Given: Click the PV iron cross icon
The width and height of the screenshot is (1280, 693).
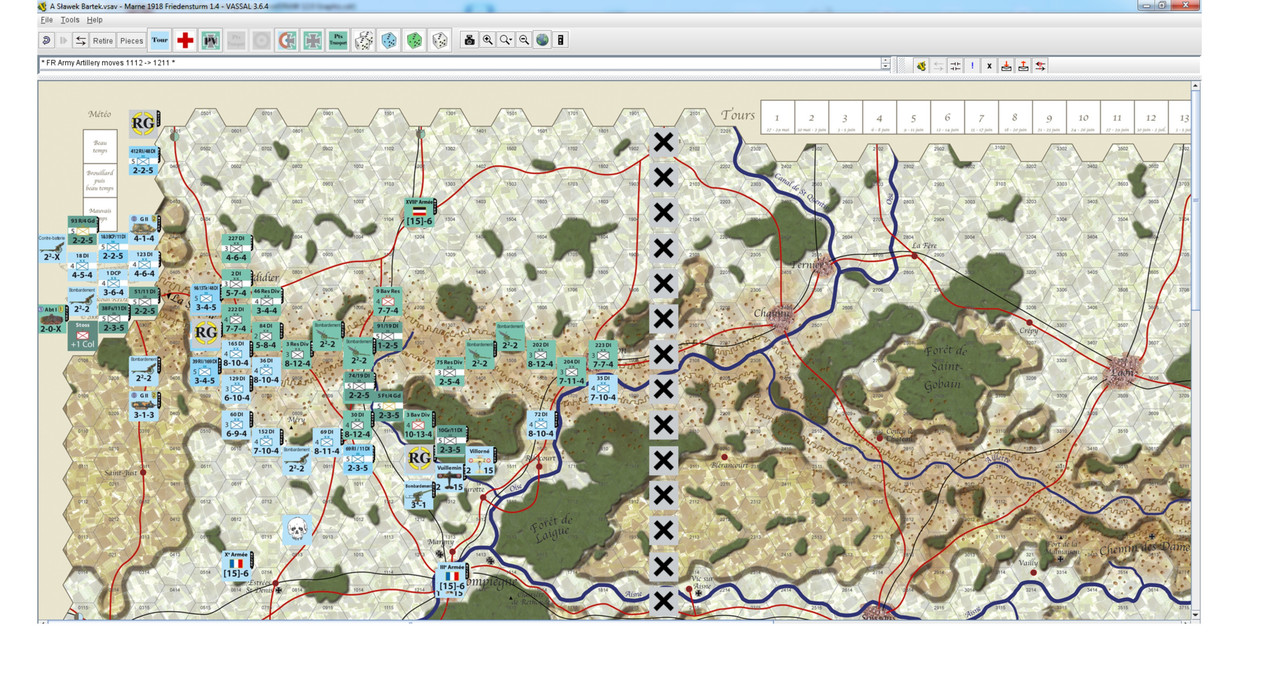Looking at the screenshot, I should 211,40.
